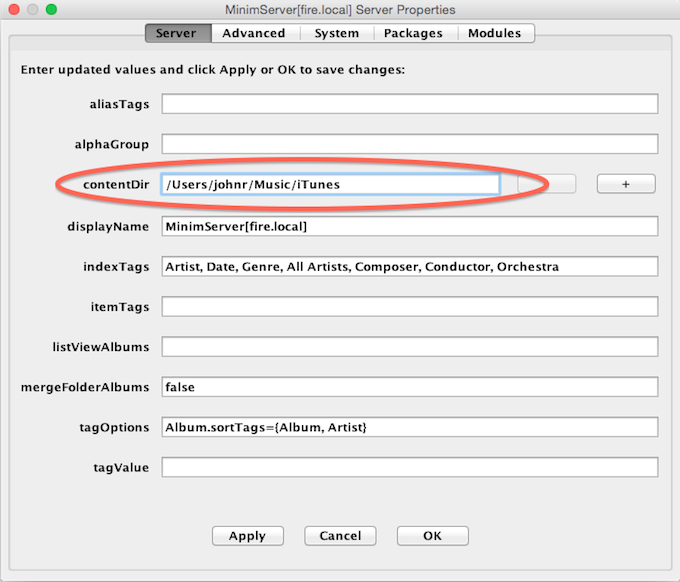Click the contentDir path field

pyautogui.click(x=330, y=184)
